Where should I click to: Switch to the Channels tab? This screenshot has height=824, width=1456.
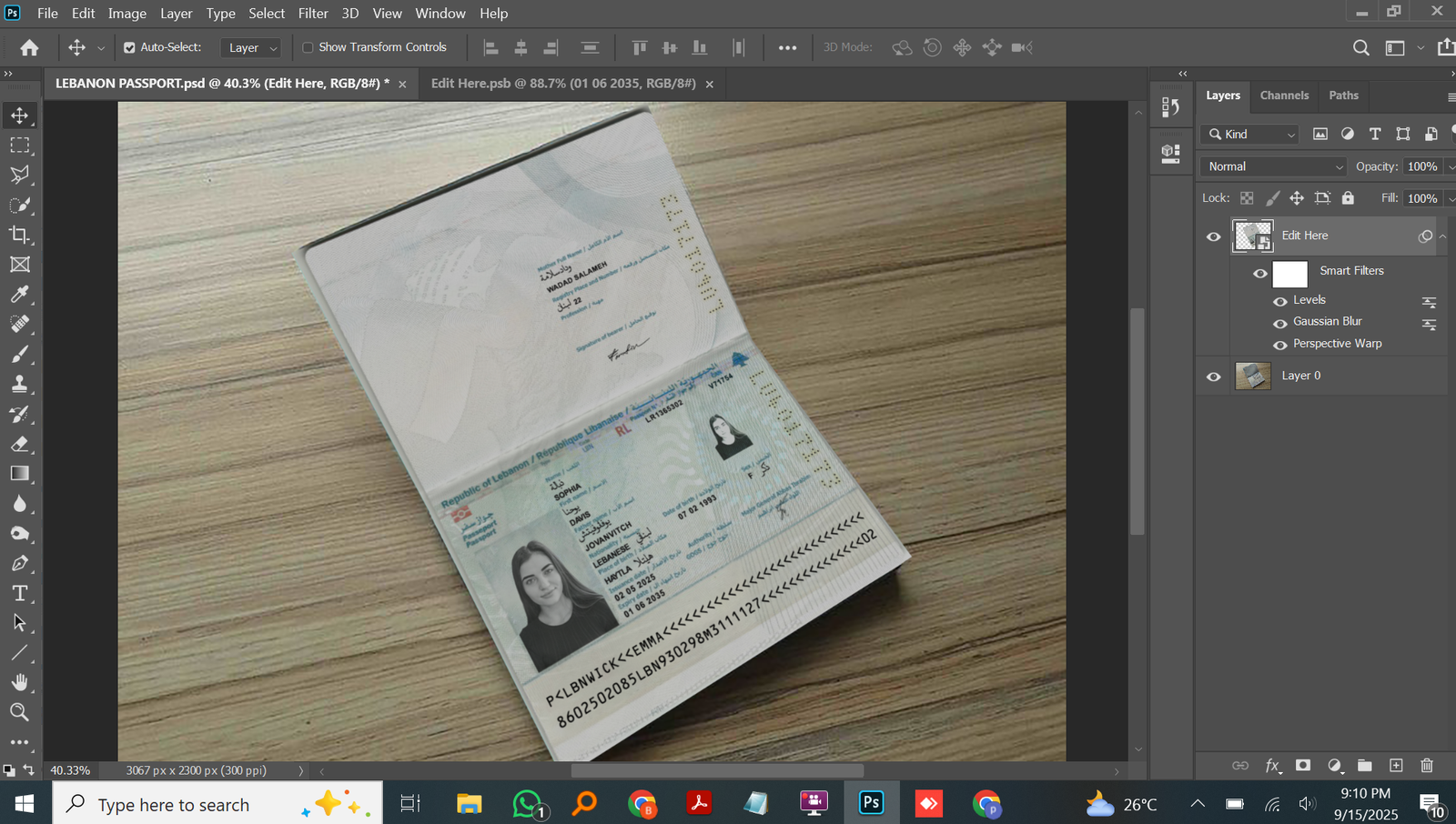coord(1284,95)
